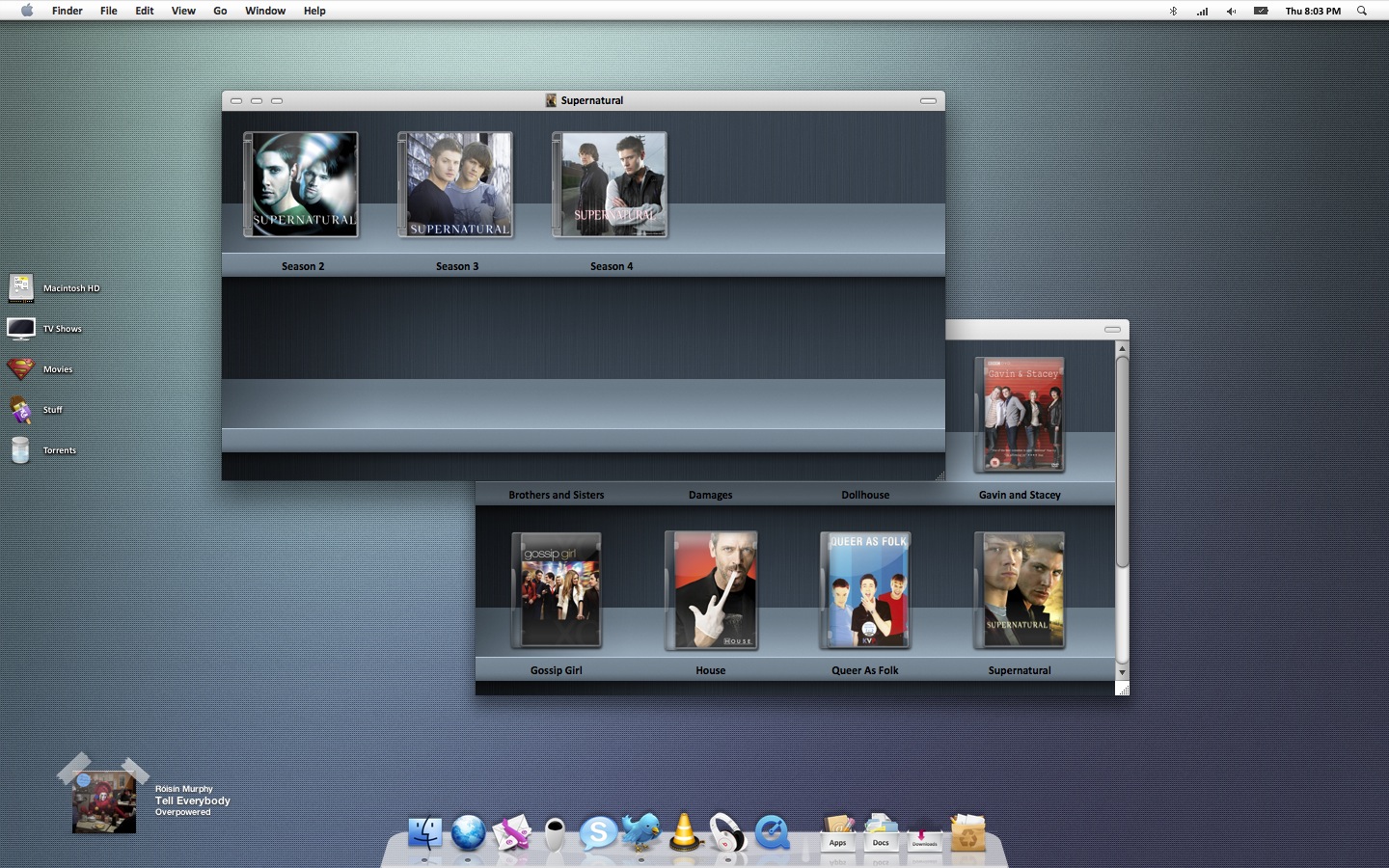Select the House cover icon
The image size is (1389, 868).
(x=711, y=590)
